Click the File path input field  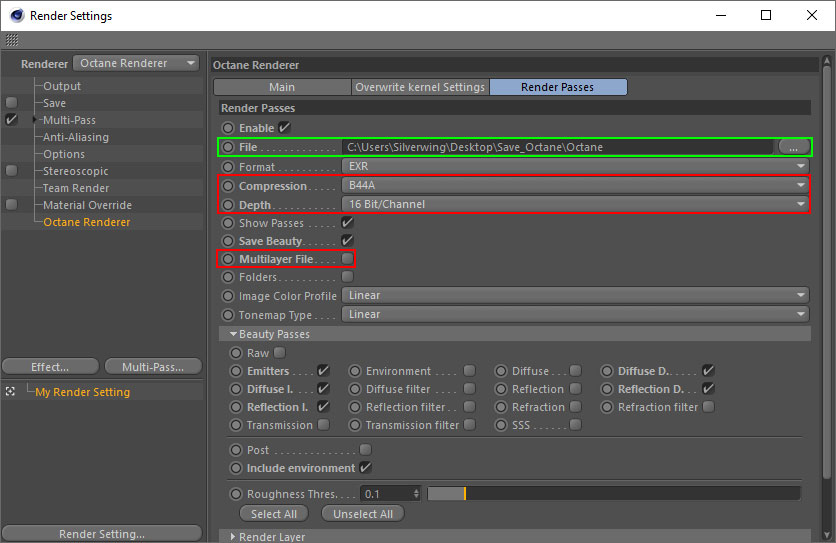(x=558, y=147)
